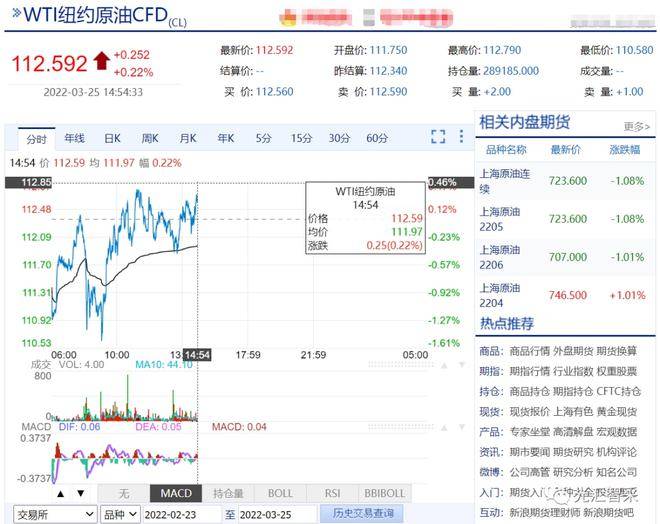660x524 pixels.
Task: Open 宏观数据 link
Action: coord(617,432)
